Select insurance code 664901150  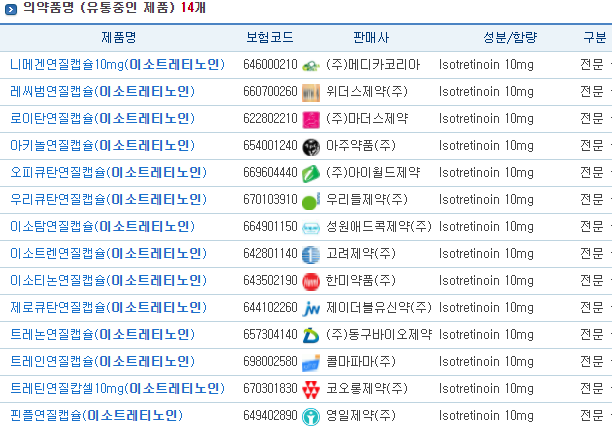270,226
